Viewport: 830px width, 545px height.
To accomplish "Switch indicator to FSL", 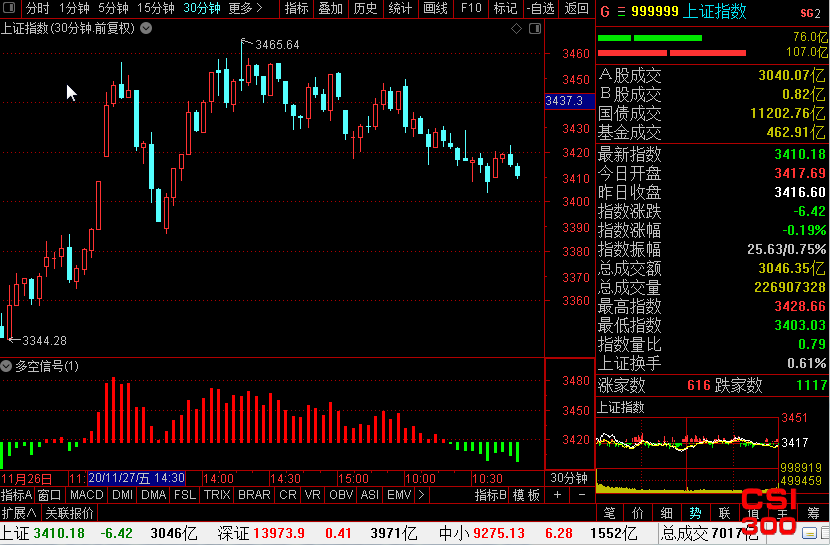I will [x=185, y=495].
